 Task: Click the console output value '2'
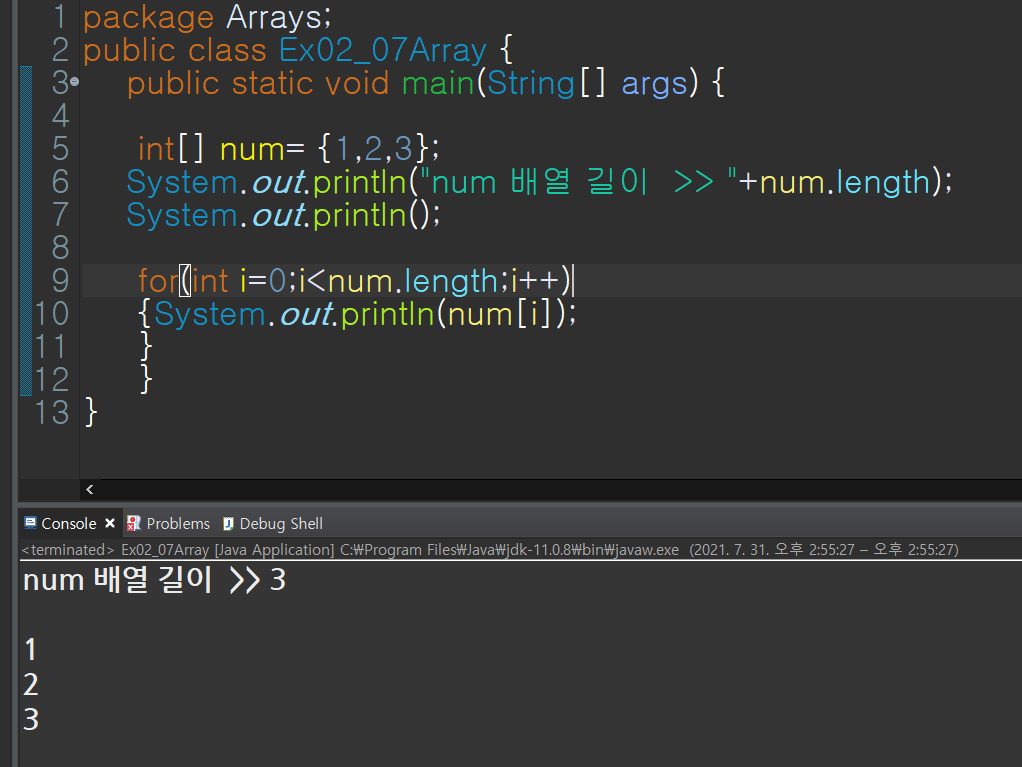(31, 684)
